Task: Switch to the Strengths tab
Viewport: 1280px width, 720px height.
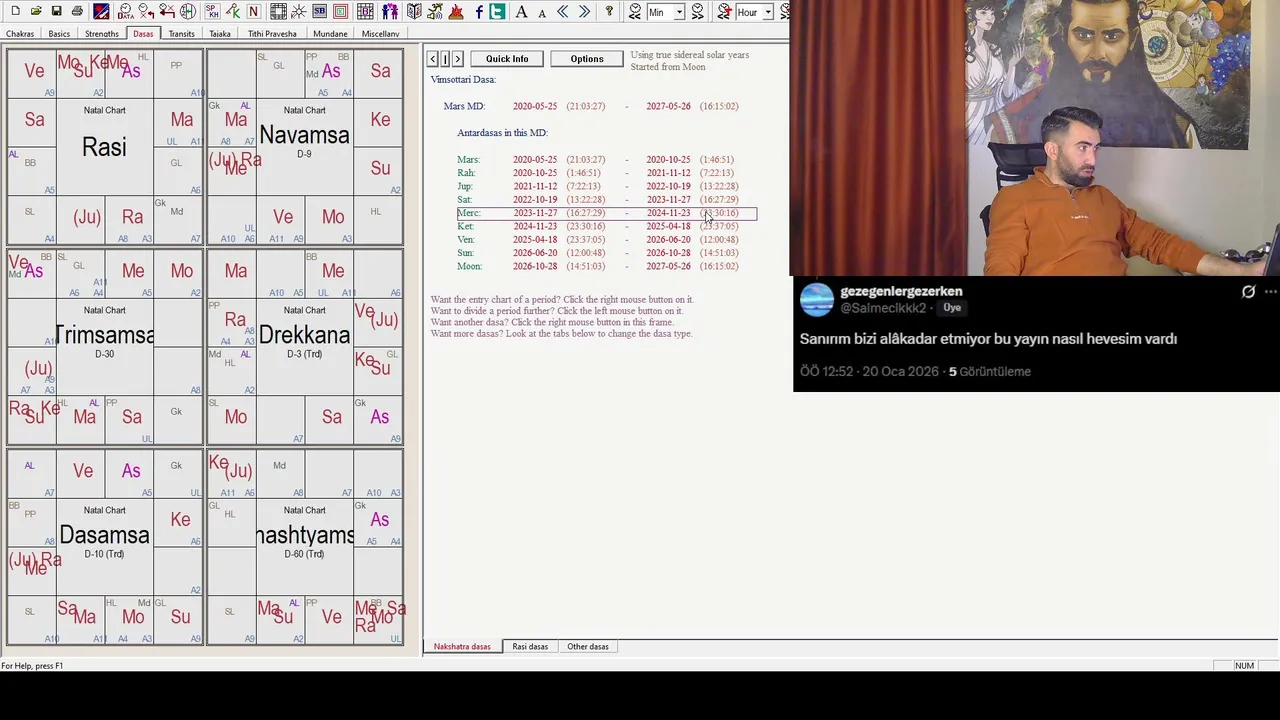Action: pyautogui.click(x=102, y=34)
